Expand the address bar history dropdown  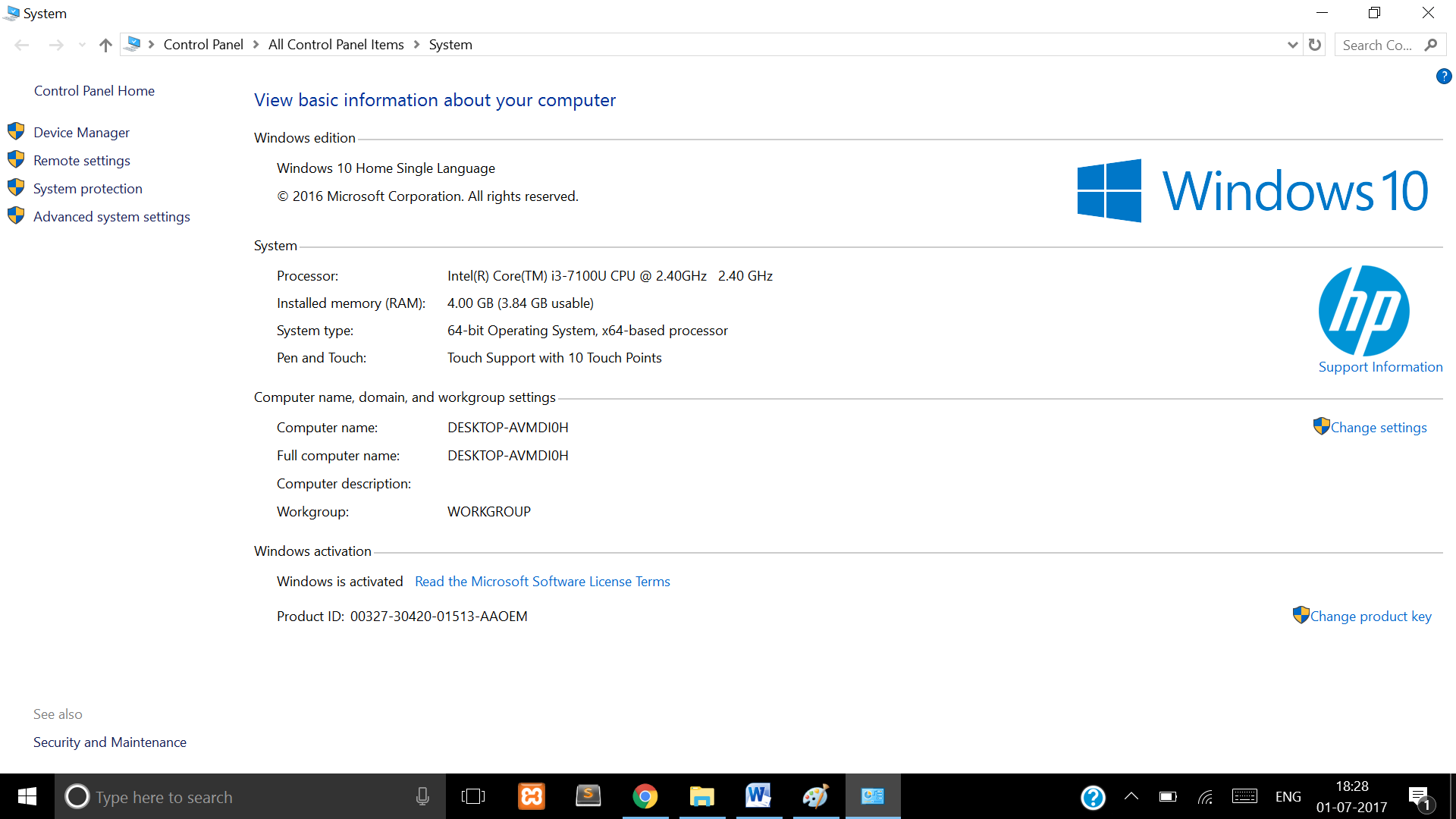(x=1293, y=45)
